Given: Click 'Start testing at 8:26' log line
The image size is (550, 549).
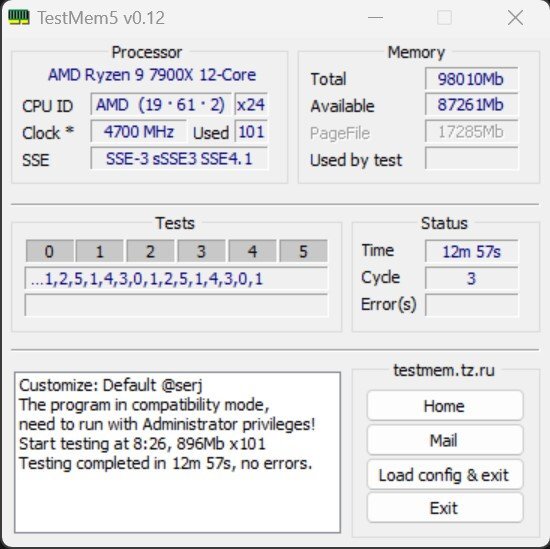Looking at the screenshot, I should pos(142,444).
